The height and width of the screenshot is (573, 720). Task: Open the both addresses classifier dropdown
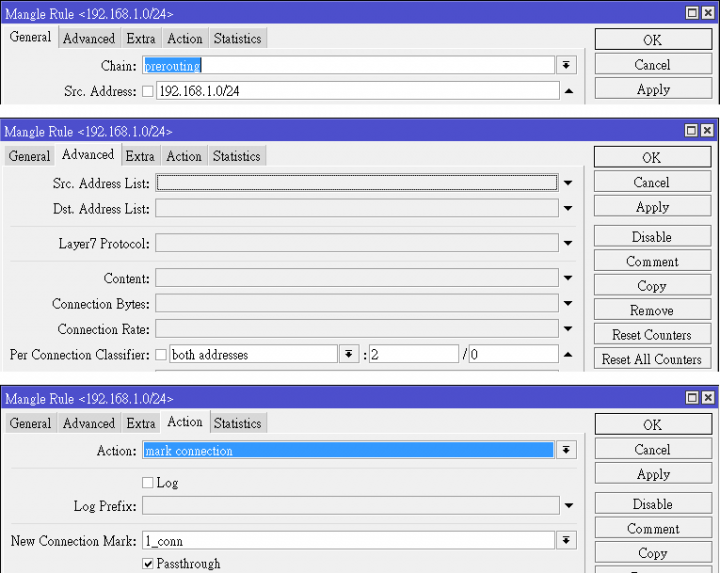[349, 354]
